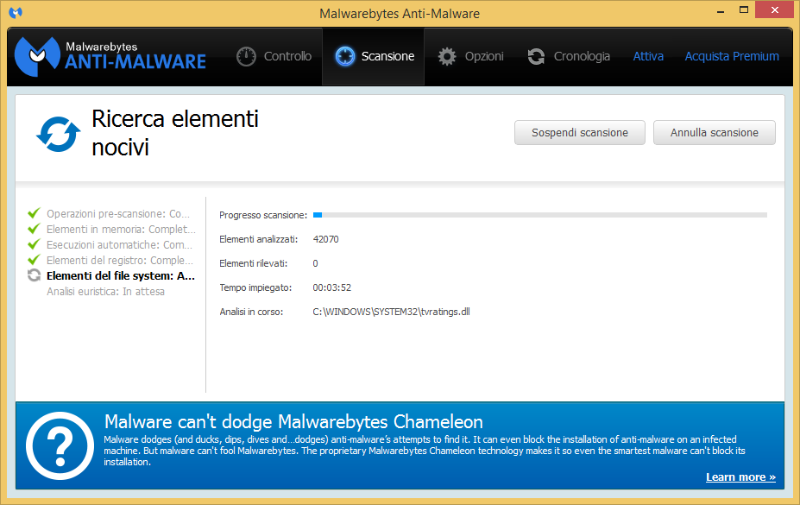
Task: Click the Controllo dashboard gauge icon
Action: click(x=246, y=56)
